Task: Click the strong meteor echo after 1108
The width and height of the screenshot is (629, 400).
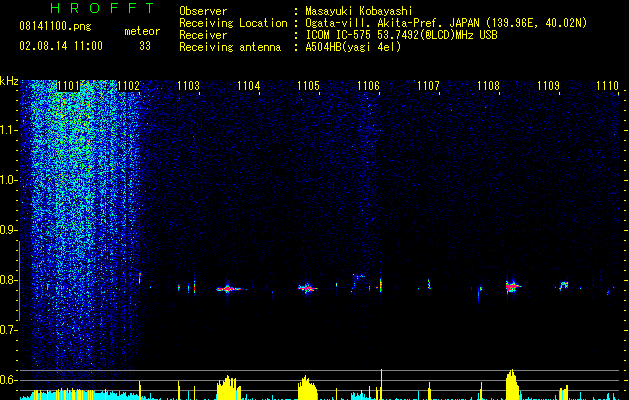Action: pos(511,286)
